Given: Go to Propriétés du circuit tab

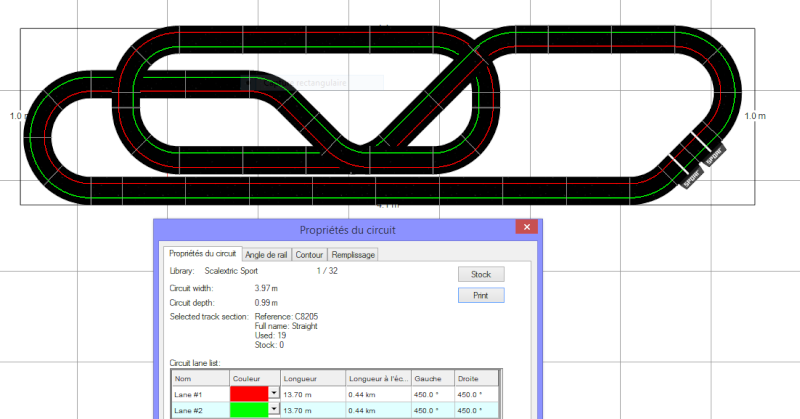Looking at the screenshot, I should click(203, 255).
